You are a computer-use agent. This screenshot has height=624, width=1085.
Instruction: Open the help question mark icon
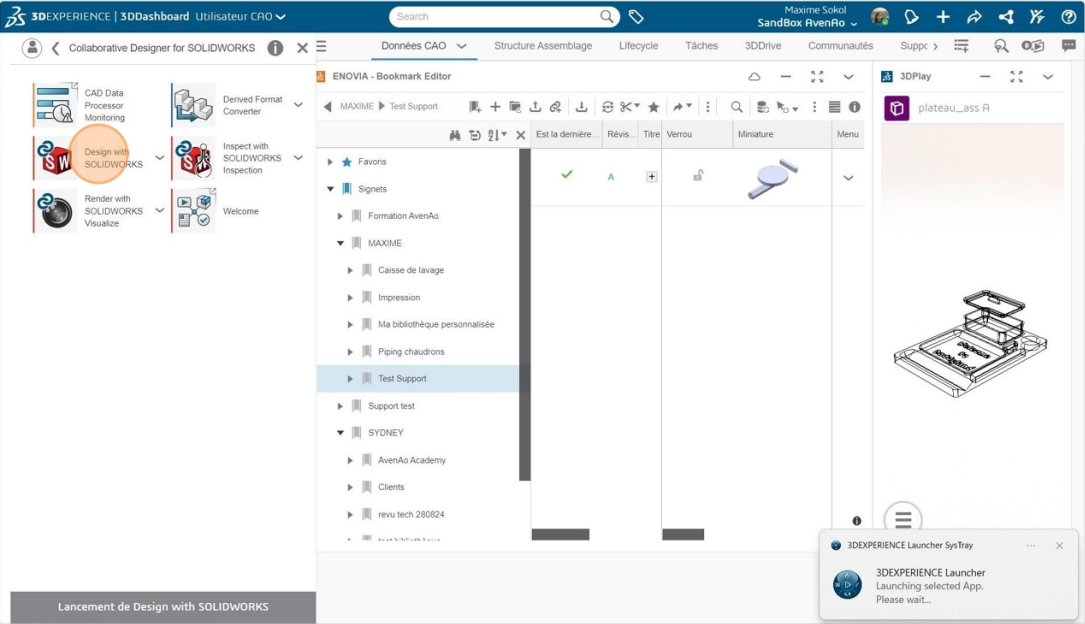tap(1068, 17)
